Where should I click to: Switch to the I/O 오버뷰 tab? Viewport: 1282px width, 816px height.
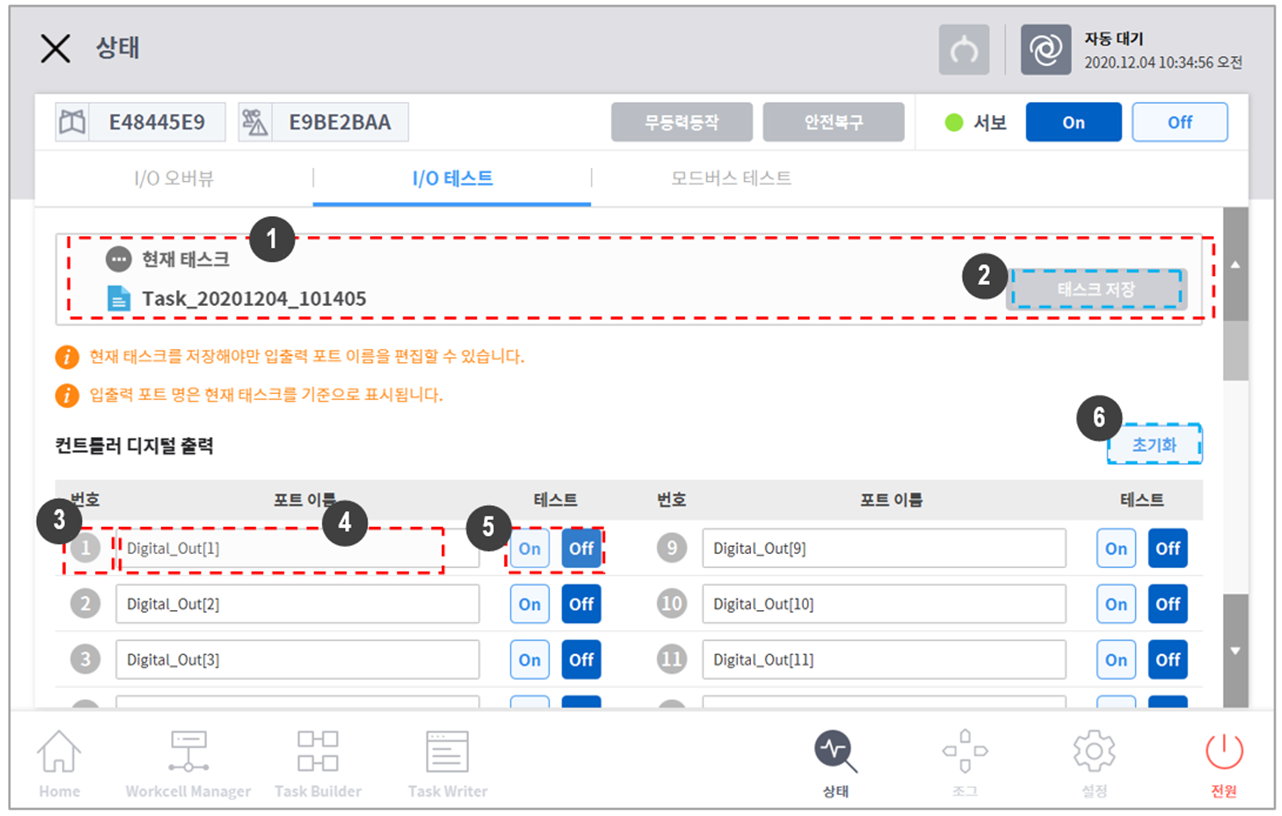click(x=174, y=179)
